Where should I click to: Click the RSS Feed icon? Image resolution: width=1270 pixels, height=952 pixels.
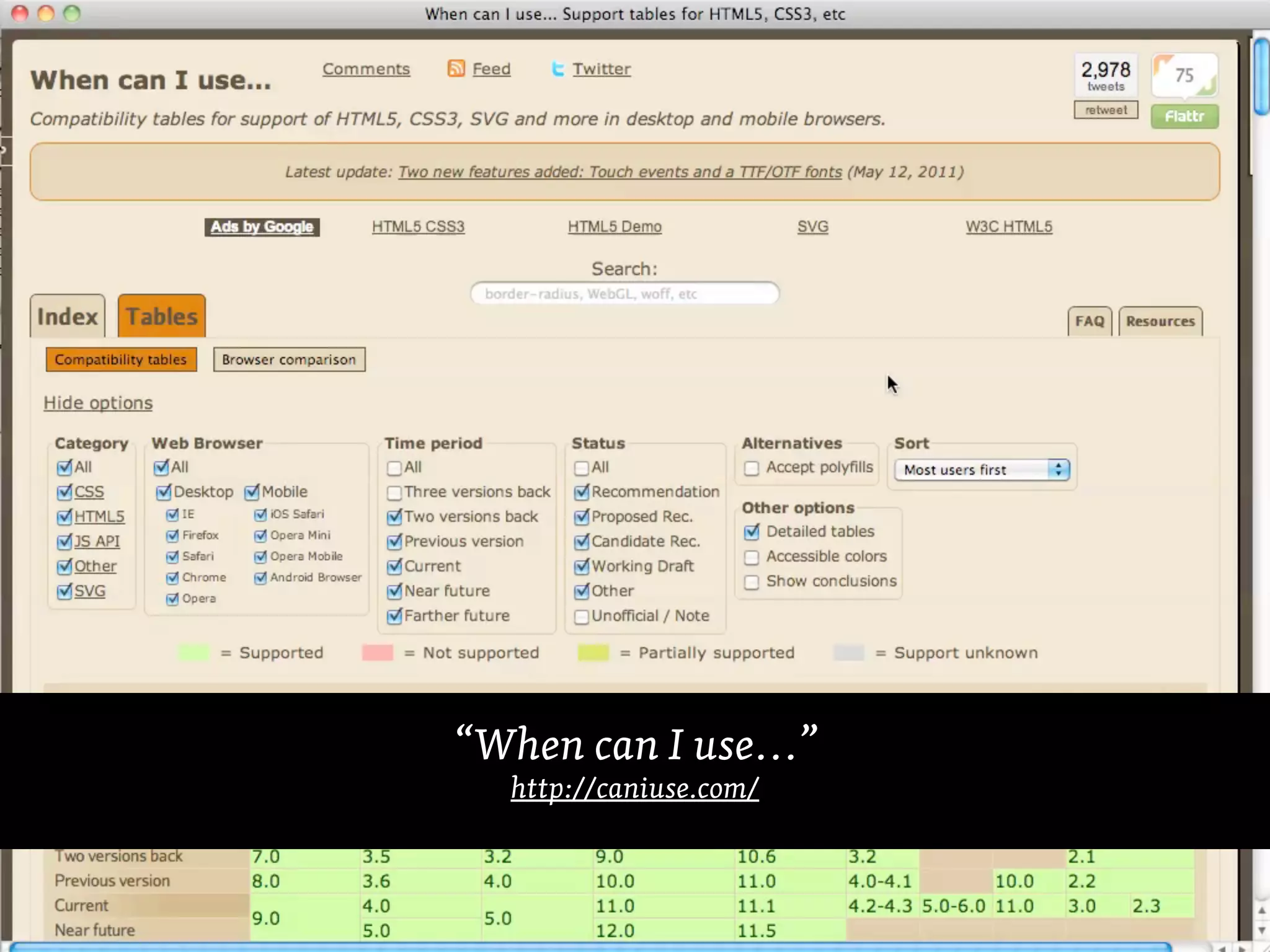pyautogui.click(x=456, y=68)
